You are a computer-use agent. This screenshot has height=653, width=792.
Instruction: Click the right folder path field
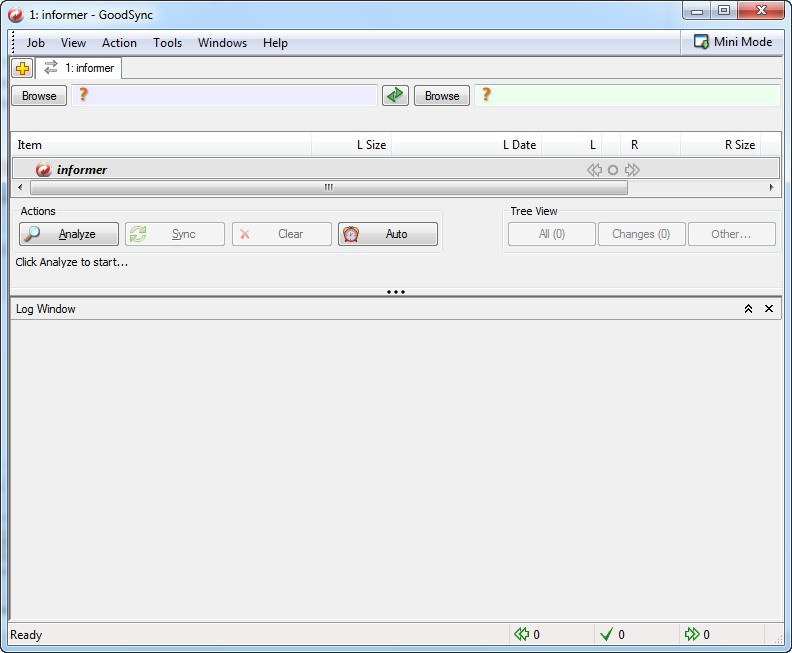pyautogui.click(x=627, y=95)
